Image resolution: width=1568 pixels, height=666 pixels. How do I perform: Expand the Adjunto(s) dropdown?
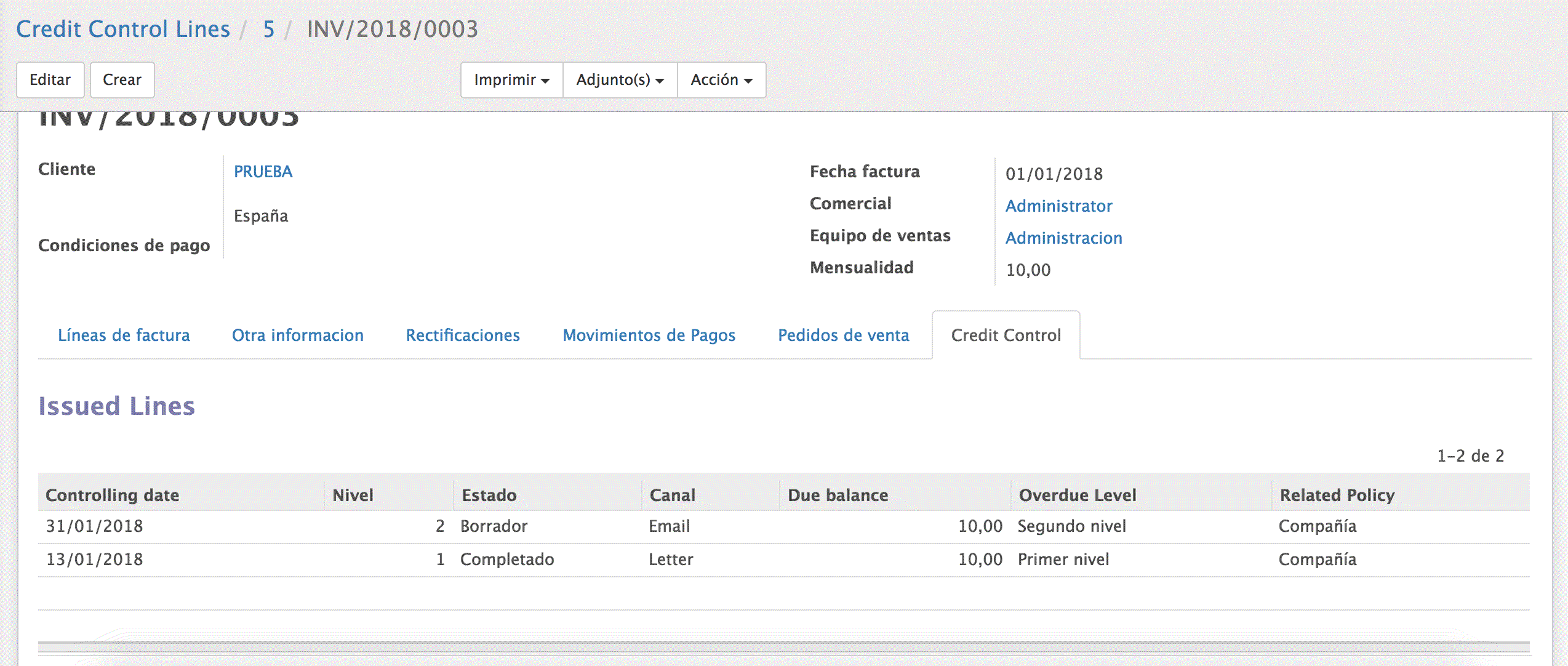[620, 80]
